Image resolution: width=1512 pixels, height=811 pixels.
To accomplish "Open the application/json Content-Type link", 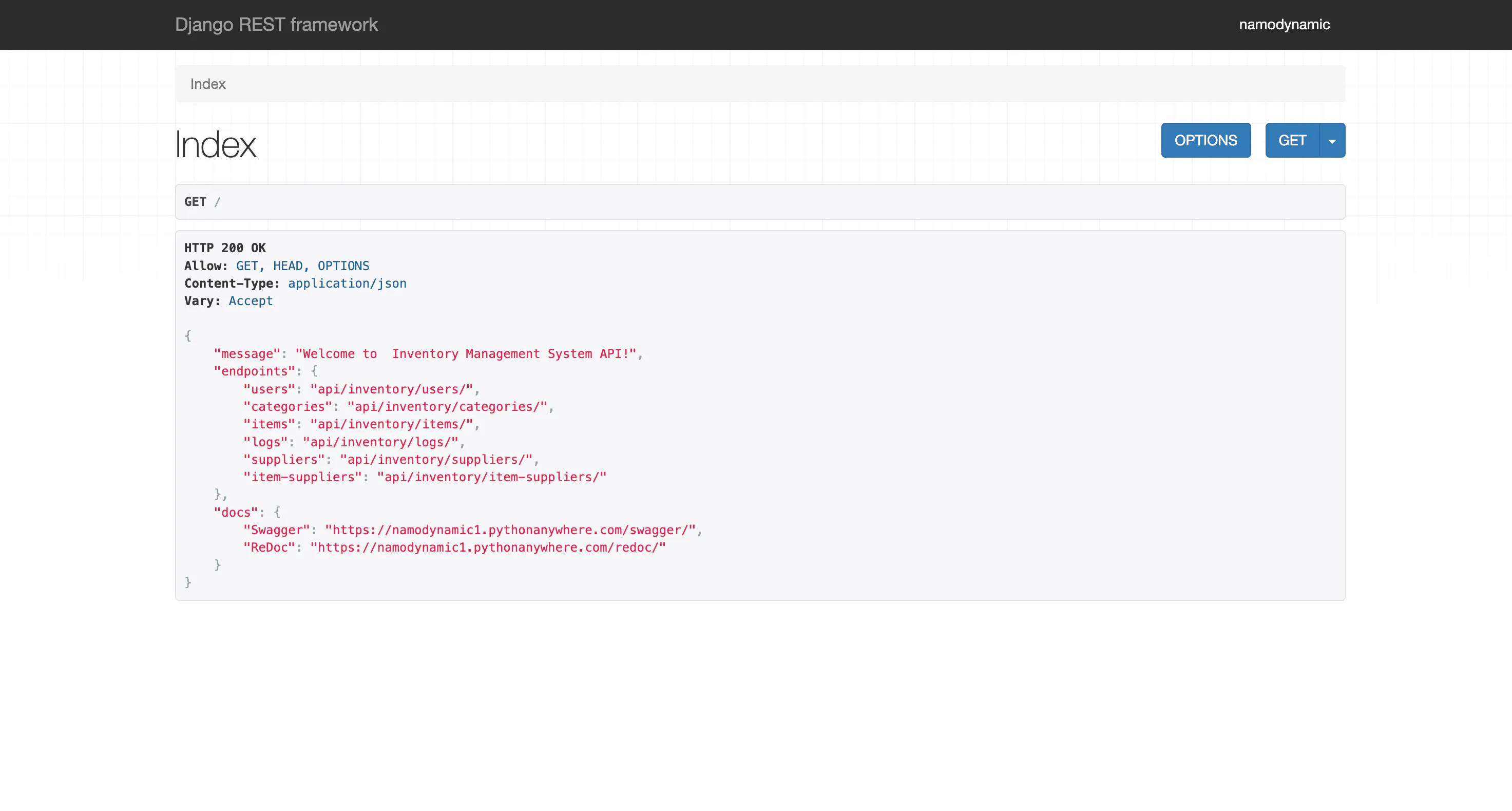I will [347, 283].
